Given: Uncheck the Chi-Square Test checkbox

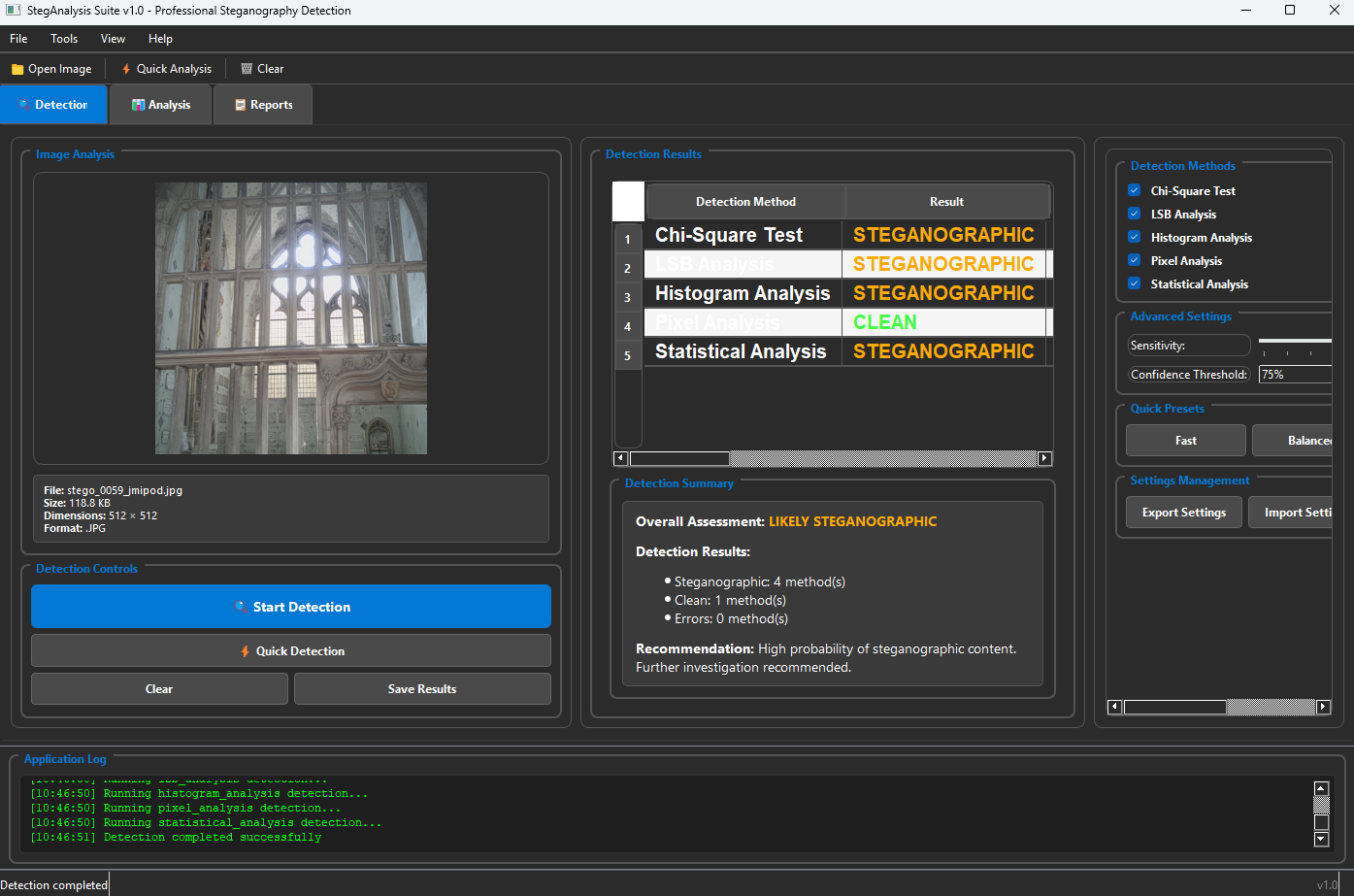Looking at the screenshot, I should (1134, 190).
